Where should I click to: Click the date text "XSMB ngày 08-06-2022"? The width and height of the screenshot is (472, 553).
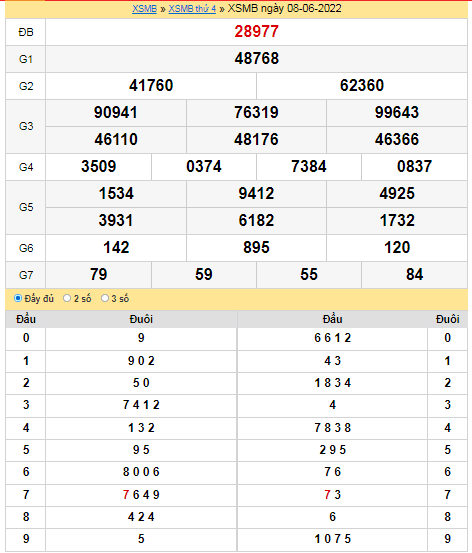[285, 8]
